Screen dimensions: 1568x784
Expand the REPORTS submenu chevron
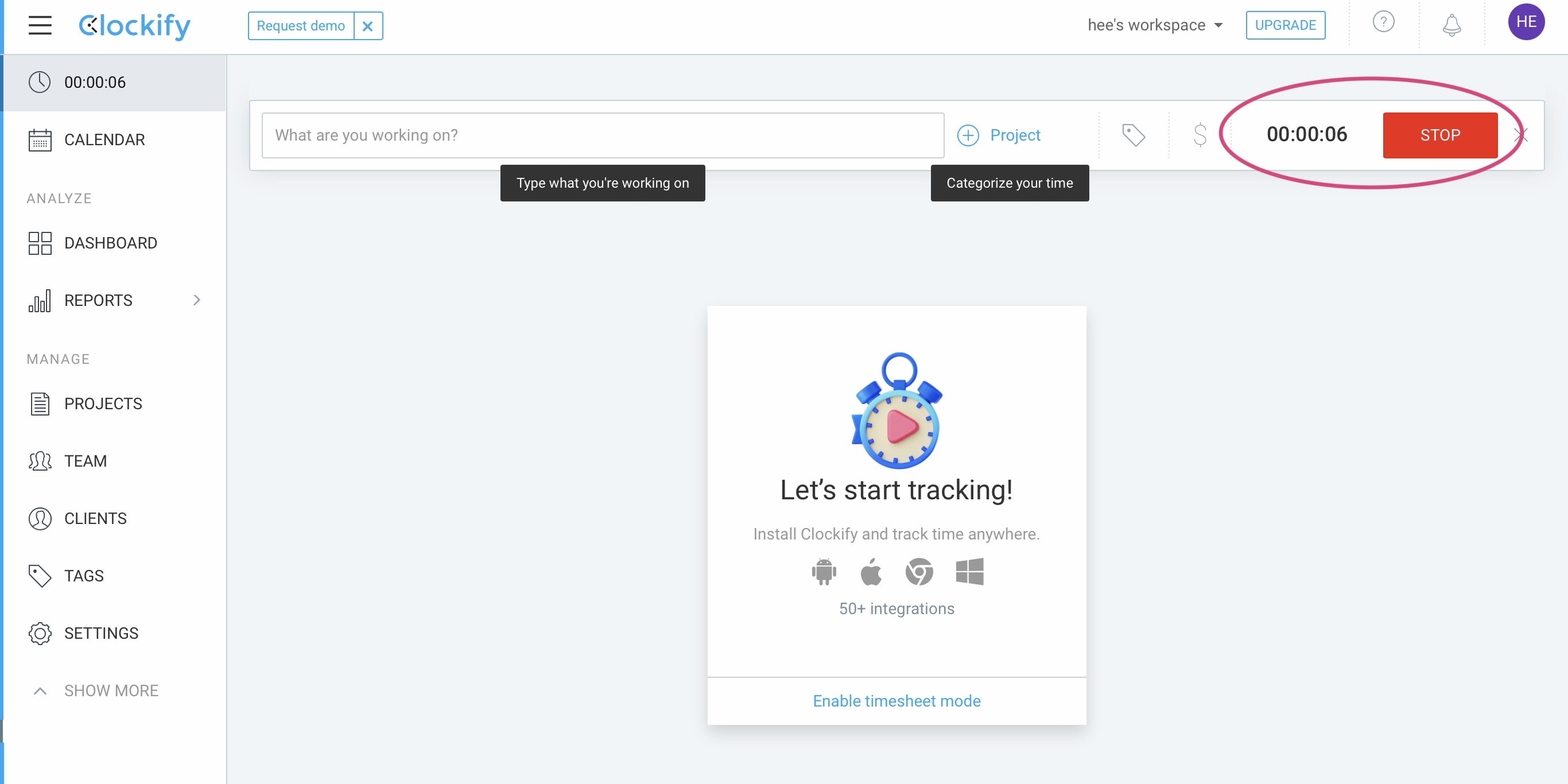click(x=197, y=300)
